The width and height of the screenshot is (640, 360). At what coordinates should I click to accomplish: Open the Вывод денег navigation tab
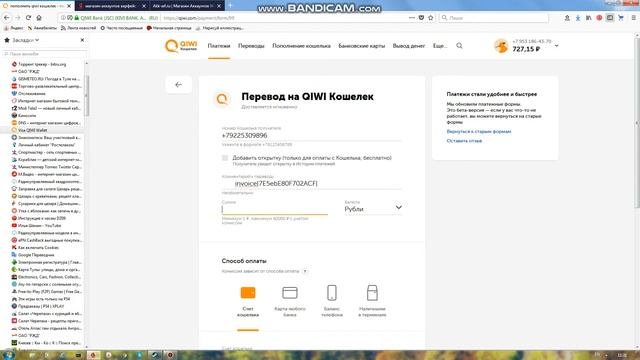coord(409,46)
